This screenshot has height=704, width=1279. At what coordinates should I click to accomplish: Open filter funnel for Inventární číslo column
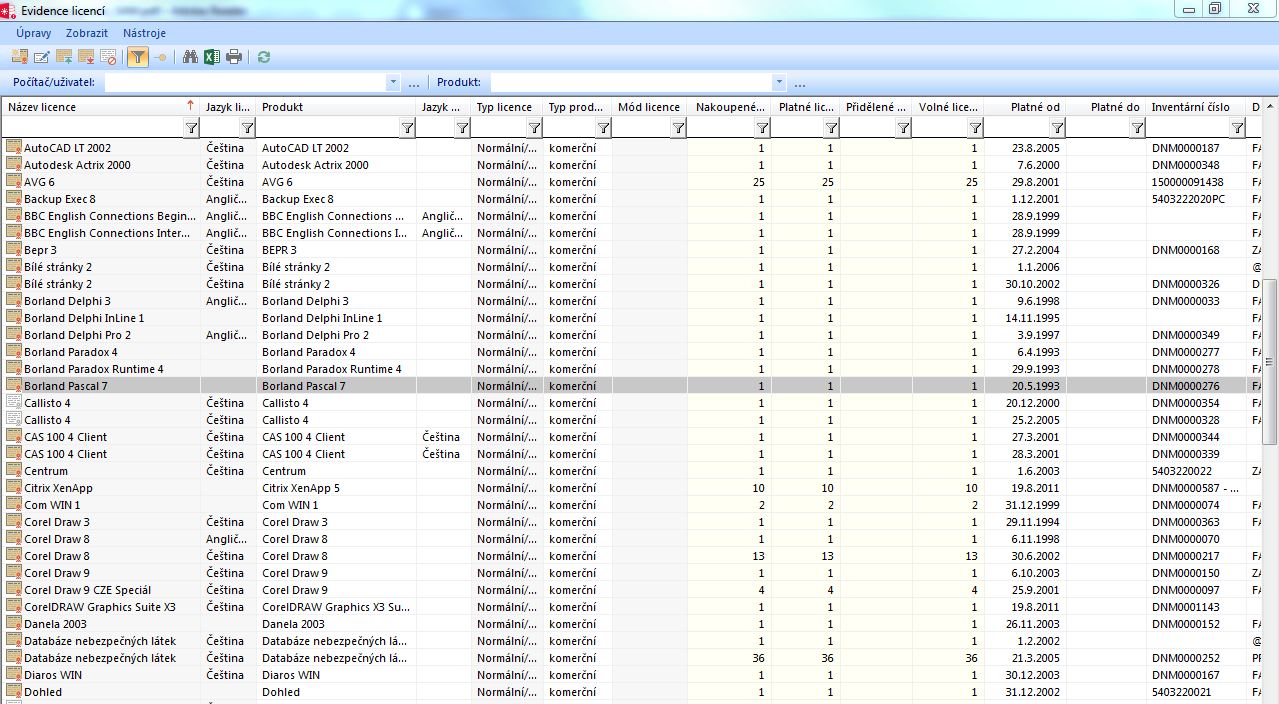(1238, 127)
